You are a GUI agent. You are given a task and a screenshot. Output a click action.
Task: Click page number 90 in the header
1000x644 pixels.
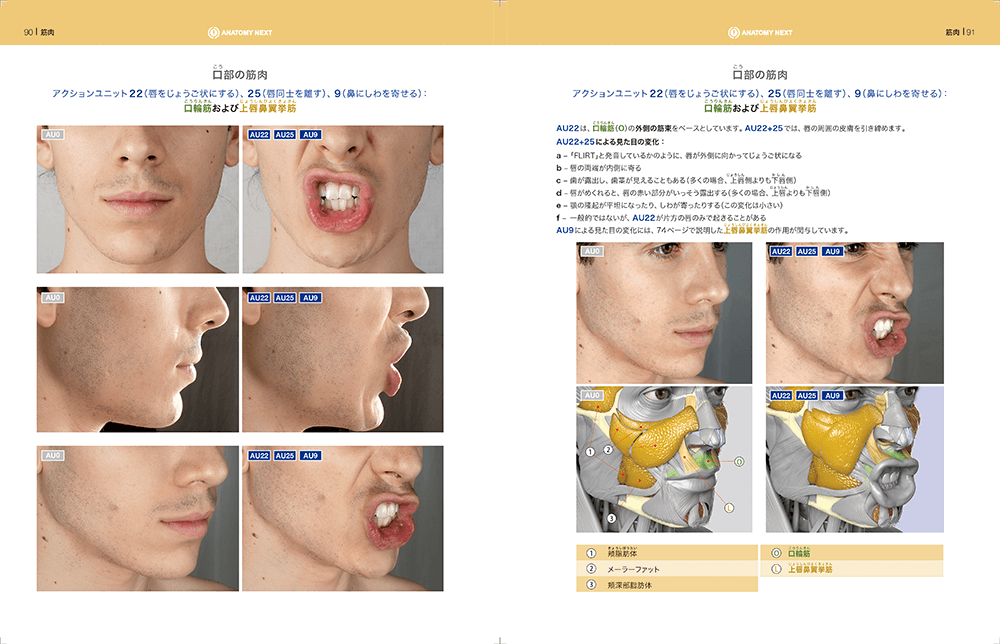tap(28, 33)
